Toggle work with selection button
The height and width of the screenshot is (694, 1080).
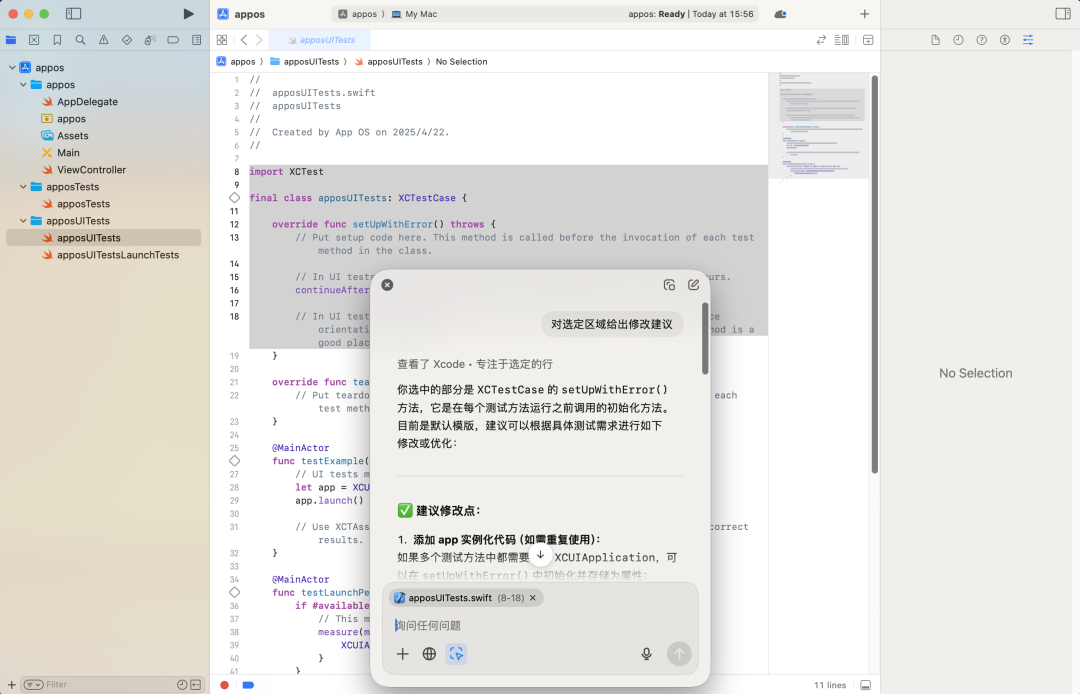click(x=456, y=654)
